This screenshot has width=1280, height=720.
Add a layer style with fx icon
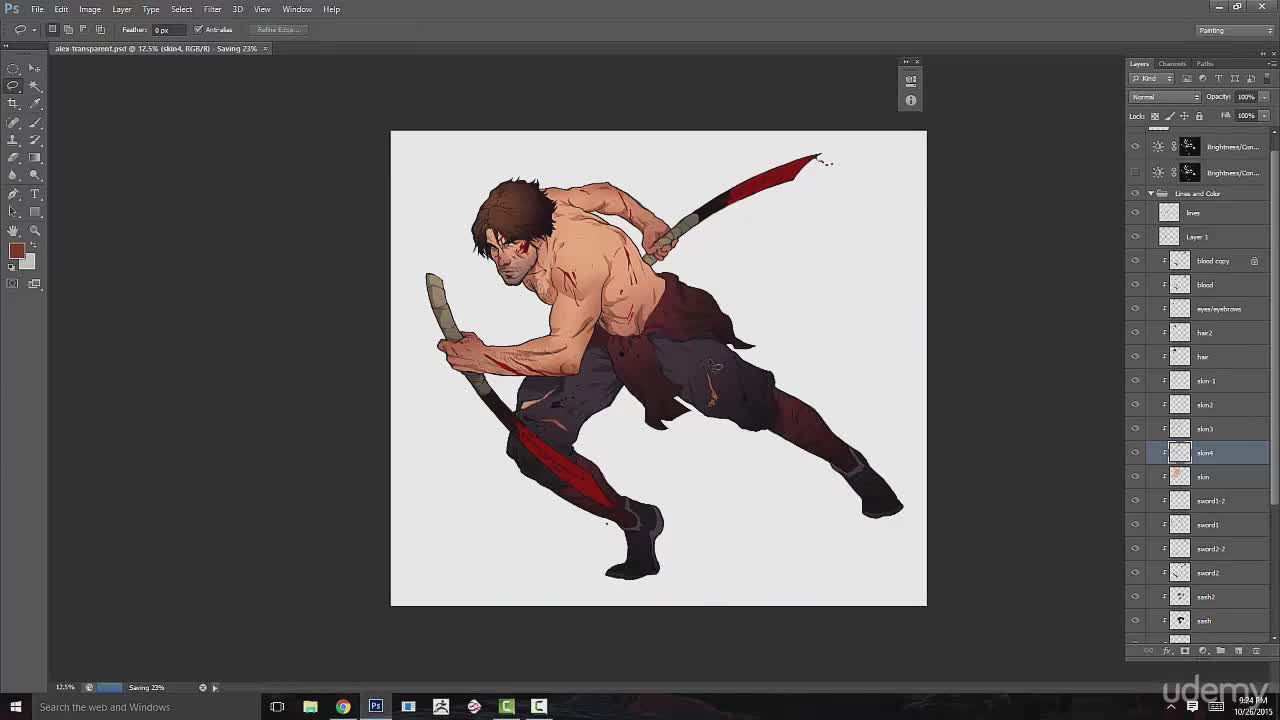pyautogui.click(x=1167, y=651)
